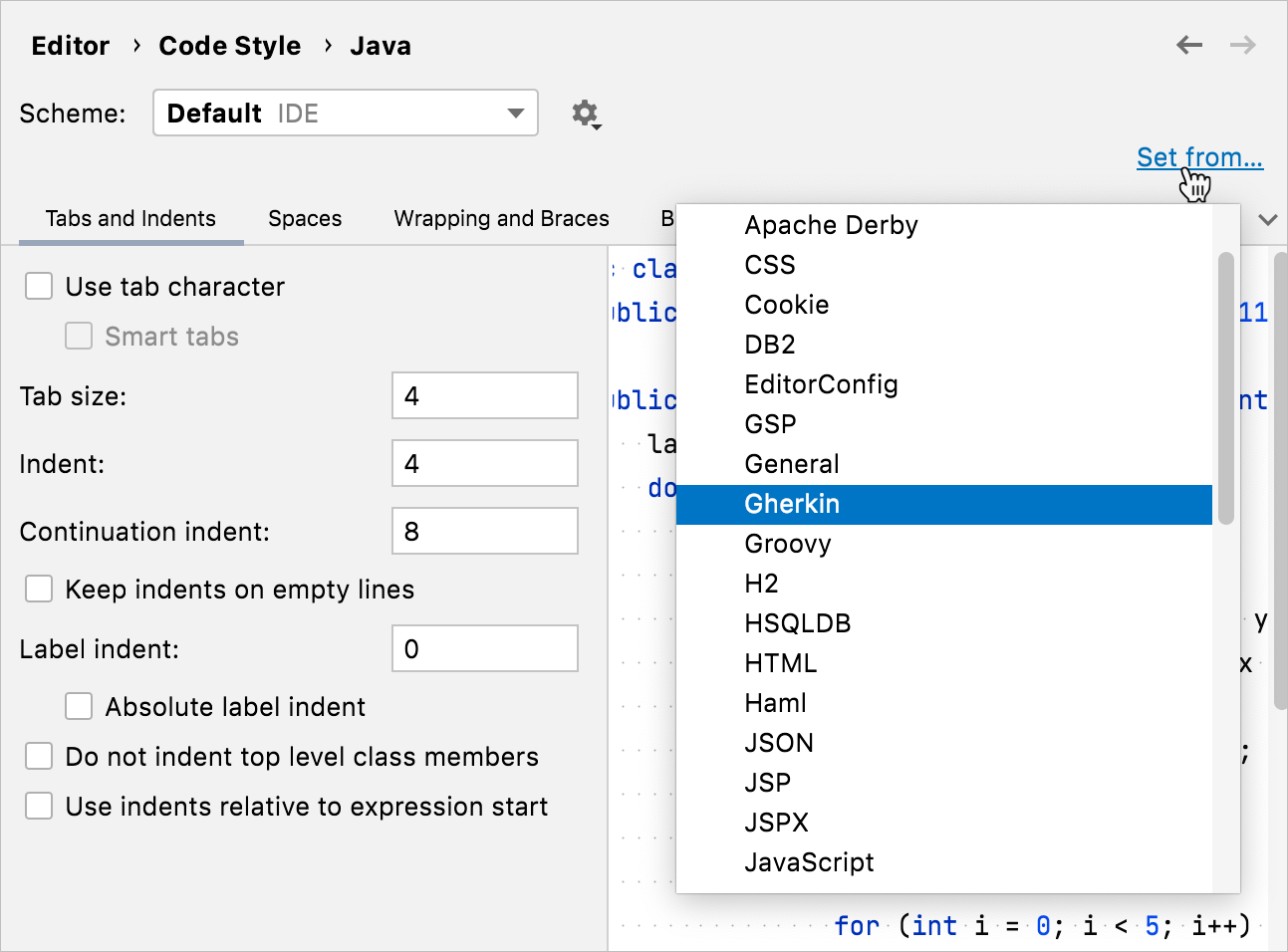Open the Wrapping and Braces tab

(x=501, y=218)
